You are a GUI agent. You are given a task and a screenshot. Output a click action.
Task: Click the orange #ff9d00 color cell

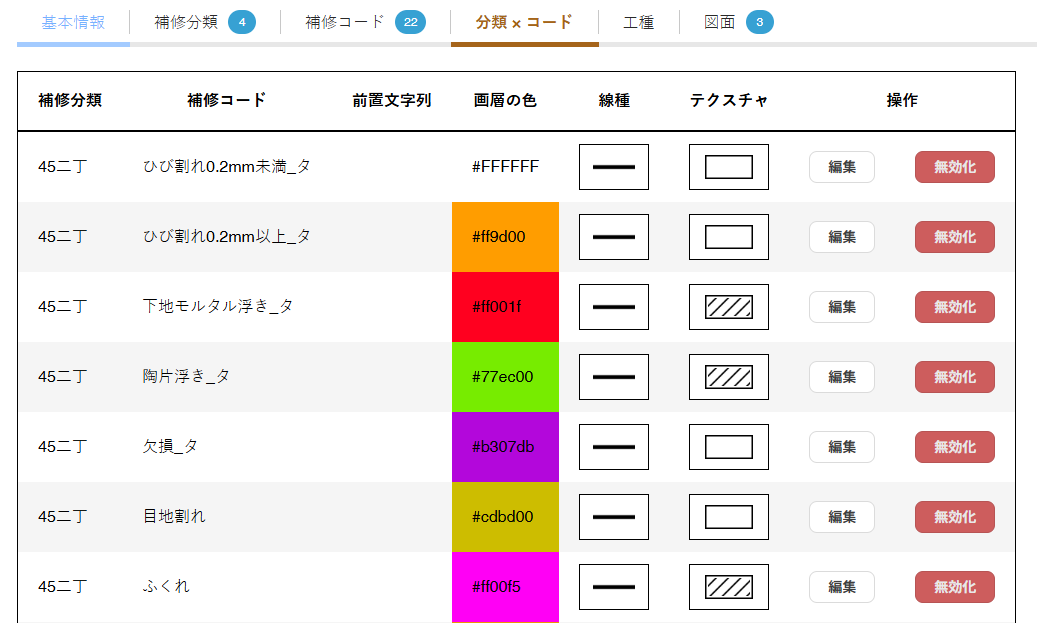tap(505, 237)
